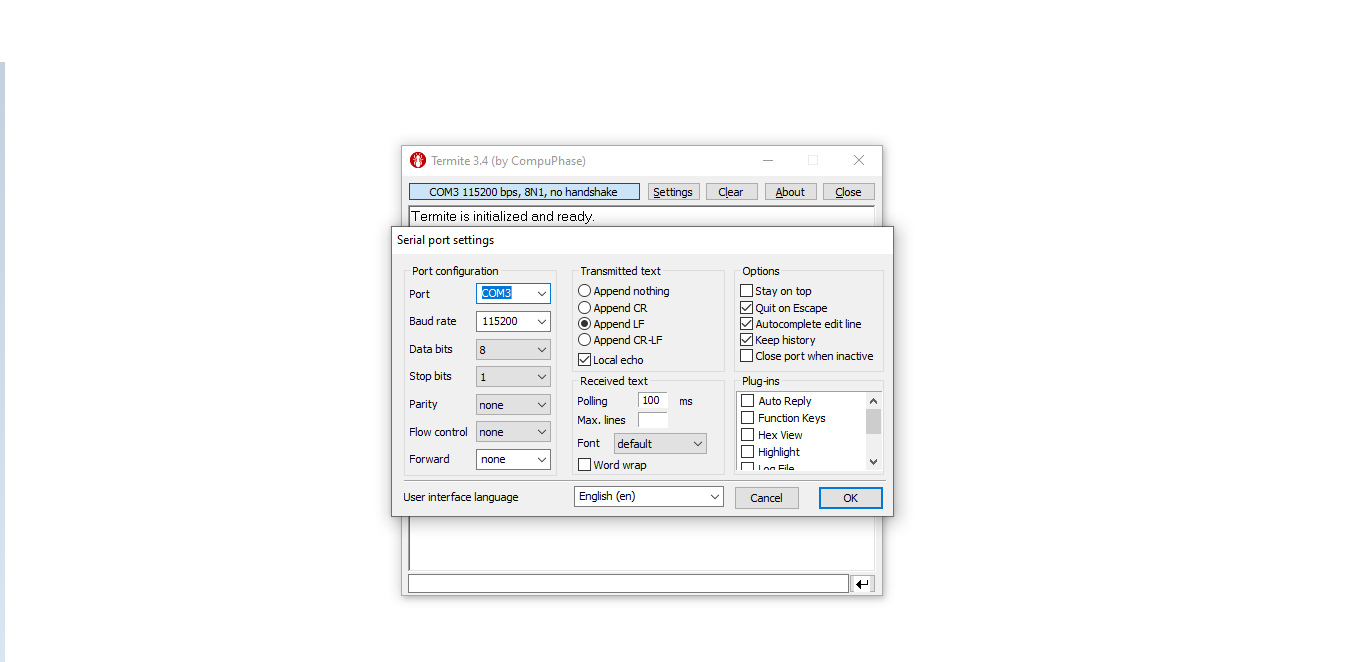
Task: Open the Forward dropdown
Action: point(513,459)
